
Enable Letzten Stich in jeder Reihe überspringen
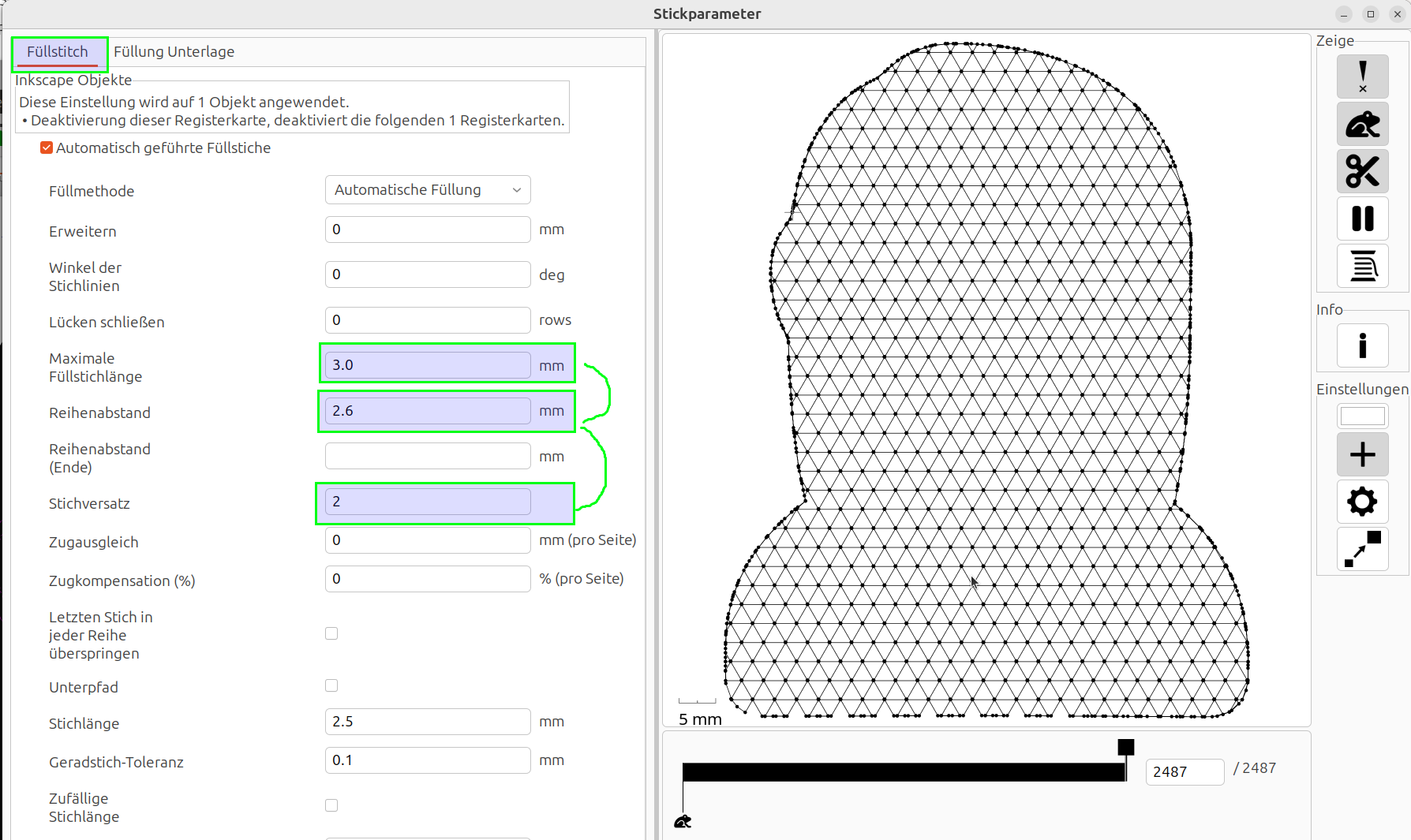click(x=331, y=634)
